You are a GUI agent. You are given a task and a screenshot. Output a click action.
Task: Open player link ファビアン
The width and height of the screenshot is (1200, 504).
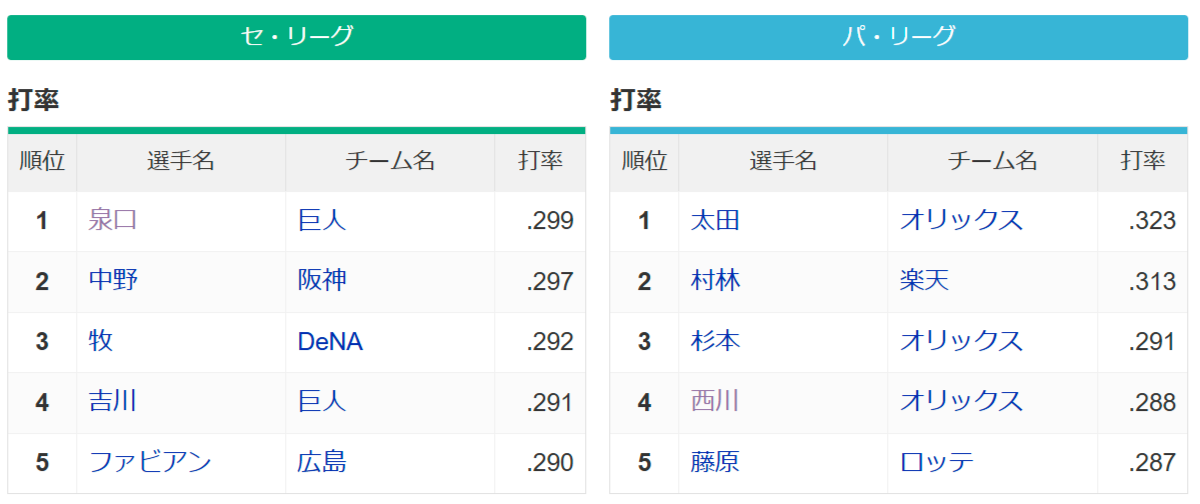coord(150,463)
